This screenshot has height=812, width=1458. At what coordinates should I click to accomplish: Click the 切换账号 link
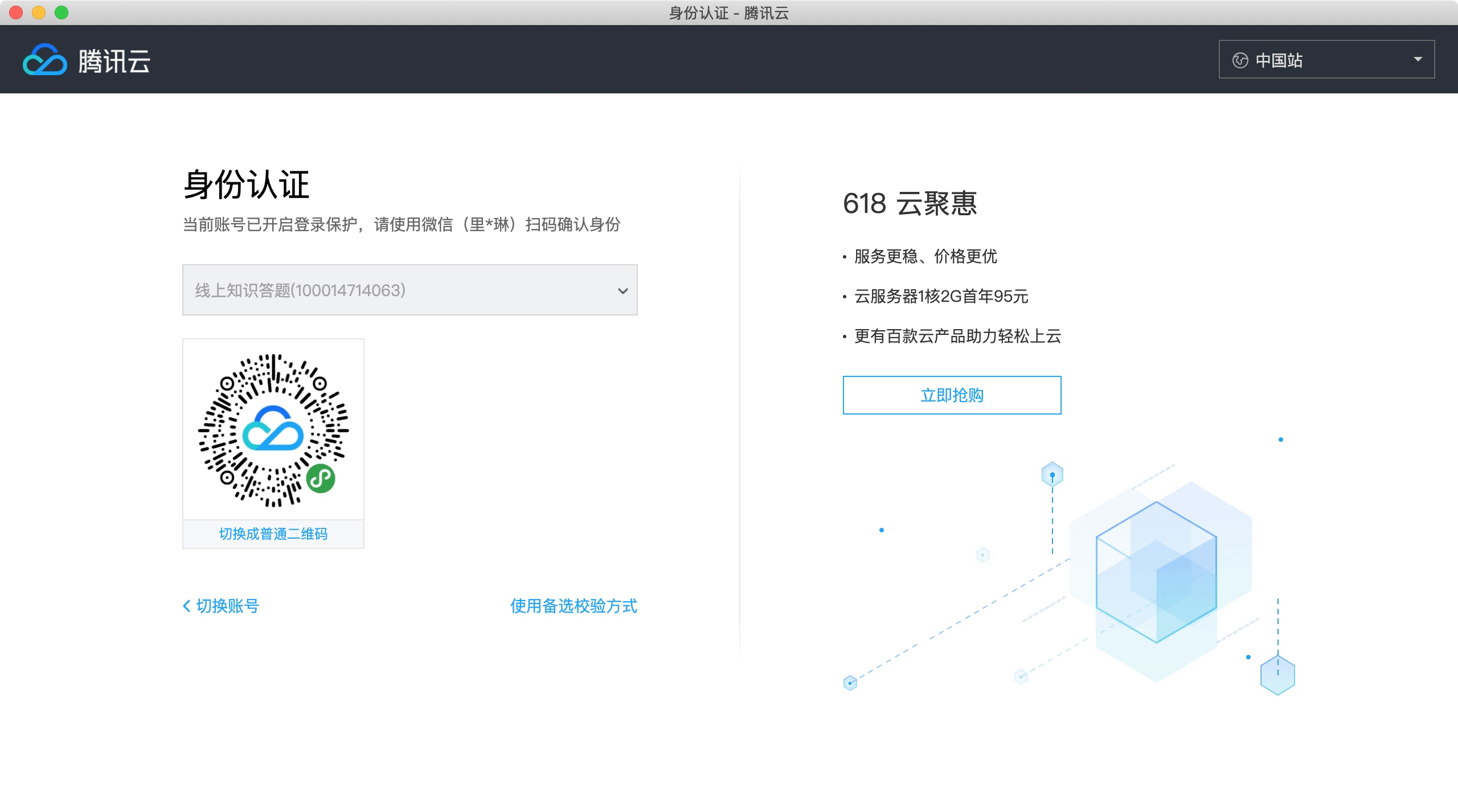[x=227, y=606]
